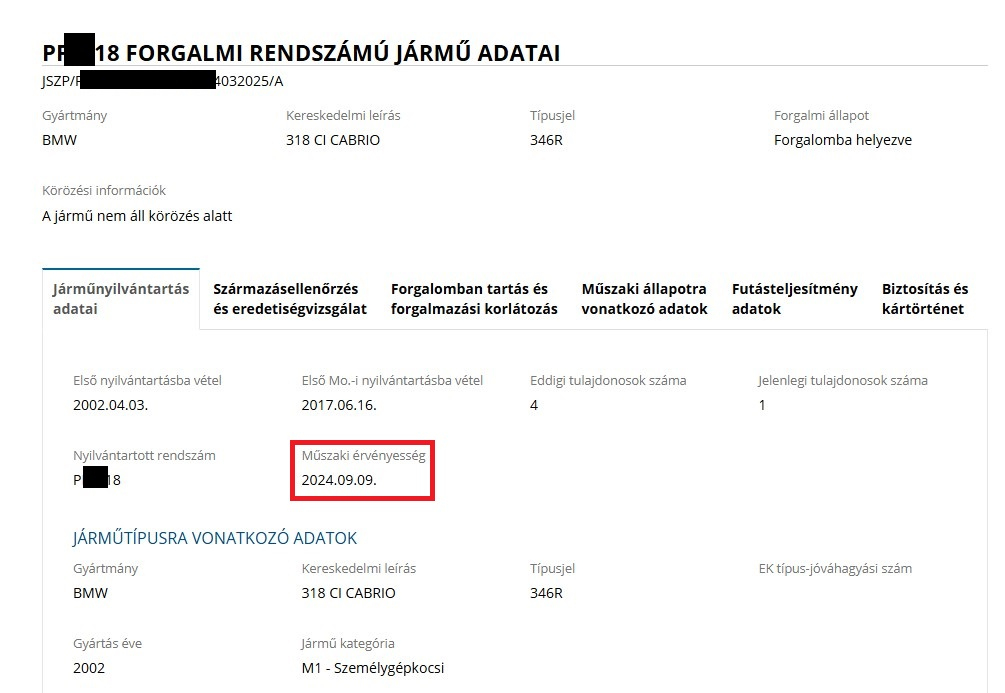Click the M1 - Személygépkocsi category value

point(372,668)
